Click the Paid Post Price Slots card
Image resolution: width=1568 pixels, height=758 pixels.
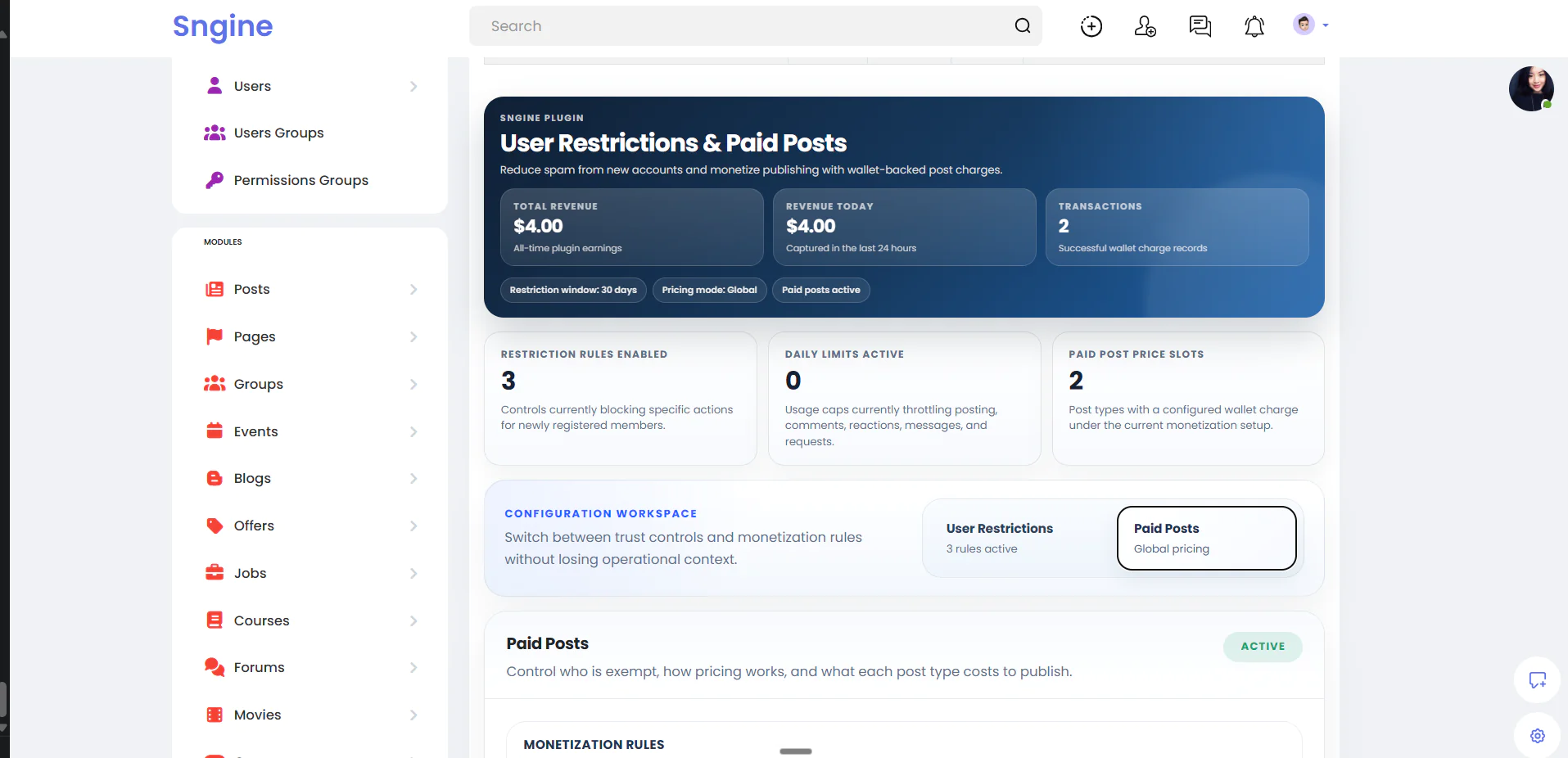1188,399
